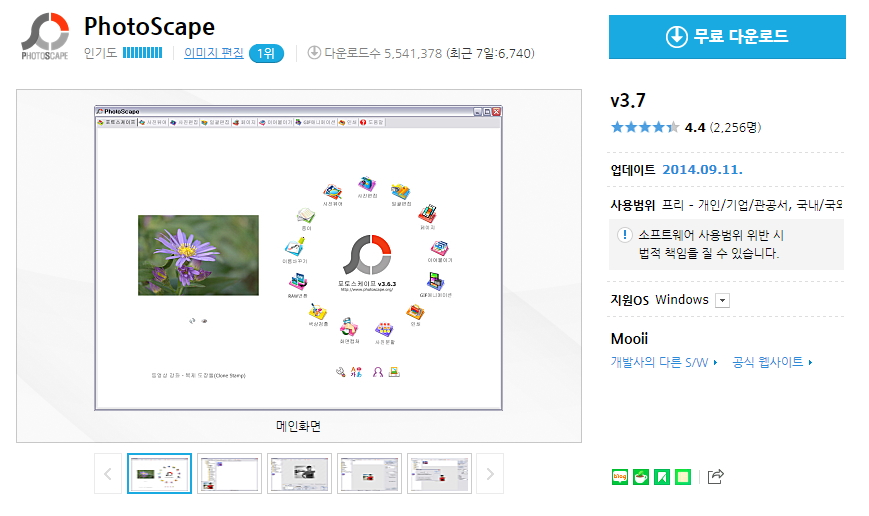Viewport: 869px width, 516px height.
Task: Click the 1위 rank badge
Action: coord(267,53)
